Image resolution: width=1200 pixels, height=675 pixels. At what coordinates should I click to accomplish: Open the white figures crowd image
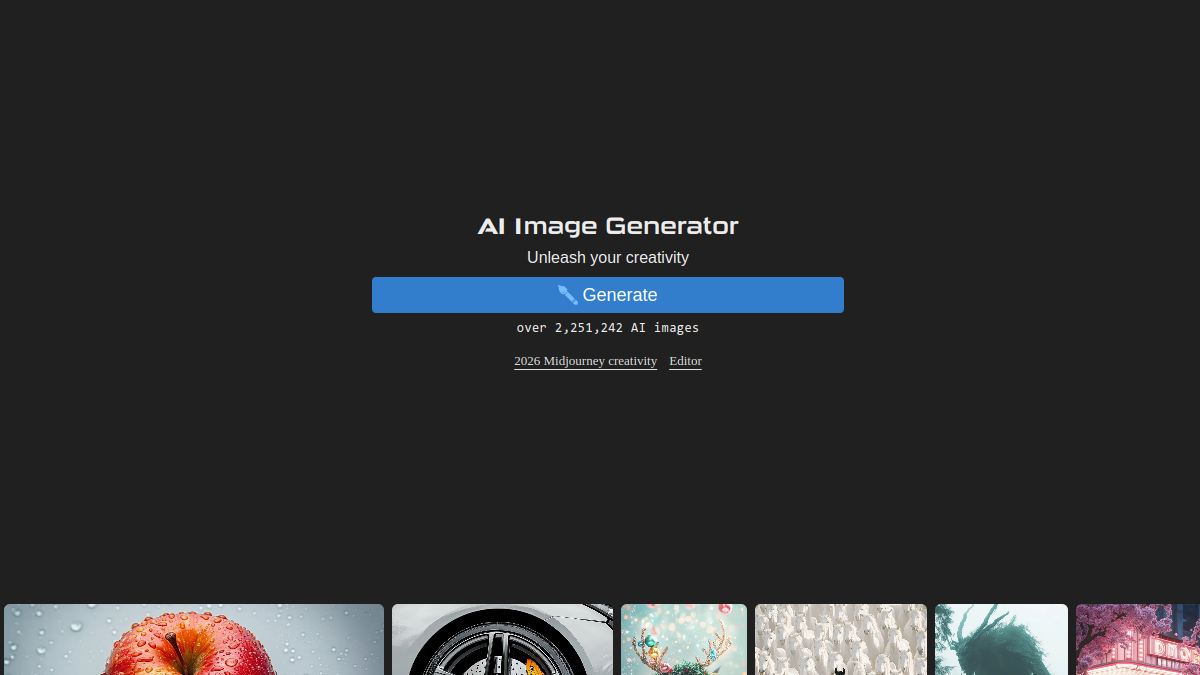[x=841, y=639]
